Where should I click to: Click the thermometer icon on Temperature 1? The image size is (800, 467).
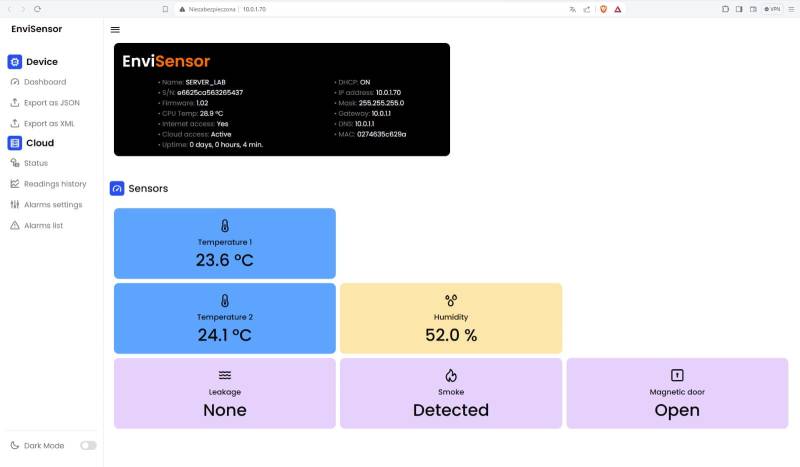click(x=225, y=225)
